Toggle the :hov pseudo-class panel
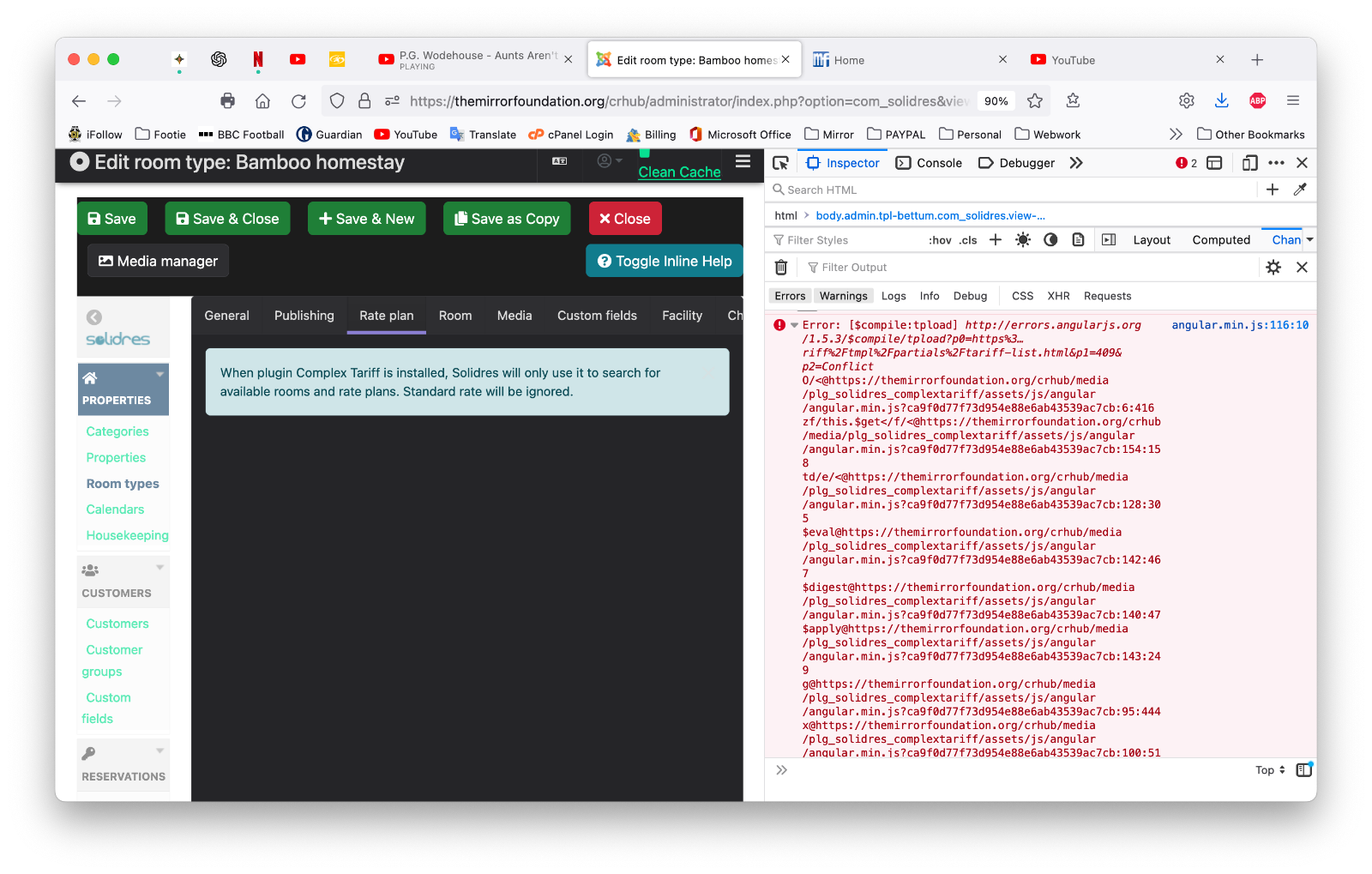This screenshot has width=1372, height=874. (940, 240)
